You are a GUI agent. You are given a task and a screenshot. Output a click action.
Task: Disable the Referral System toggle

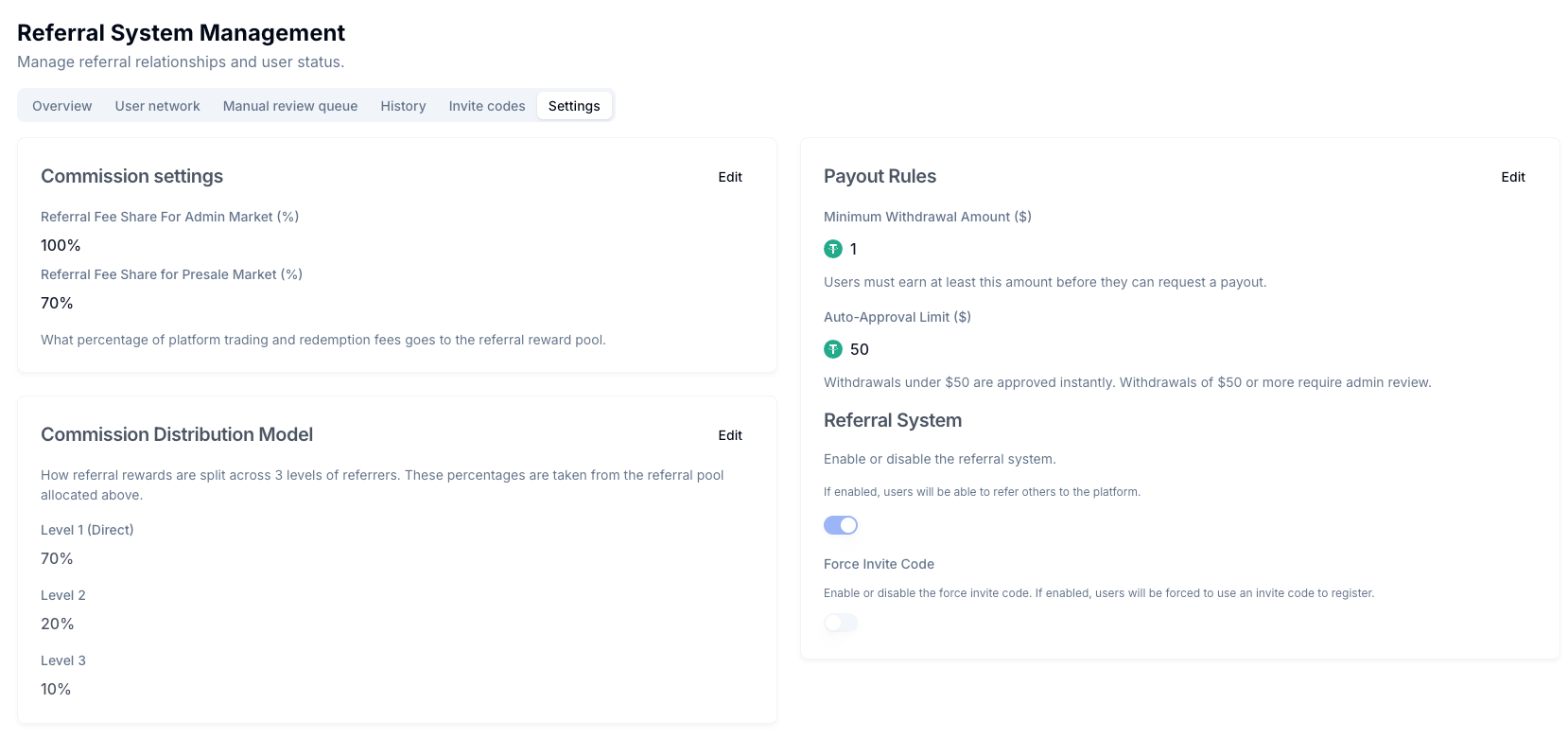[841, 525]
